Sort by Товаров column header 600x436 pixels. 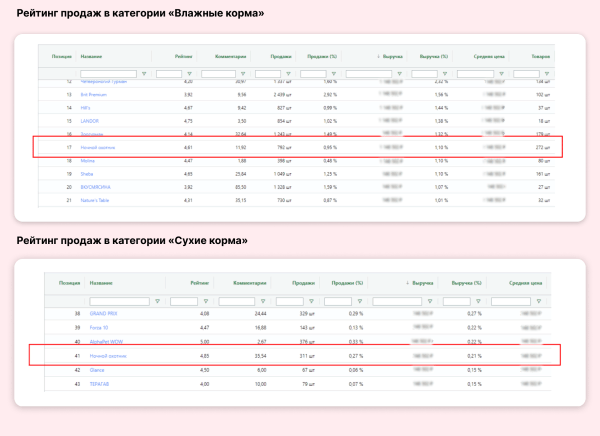541,57
